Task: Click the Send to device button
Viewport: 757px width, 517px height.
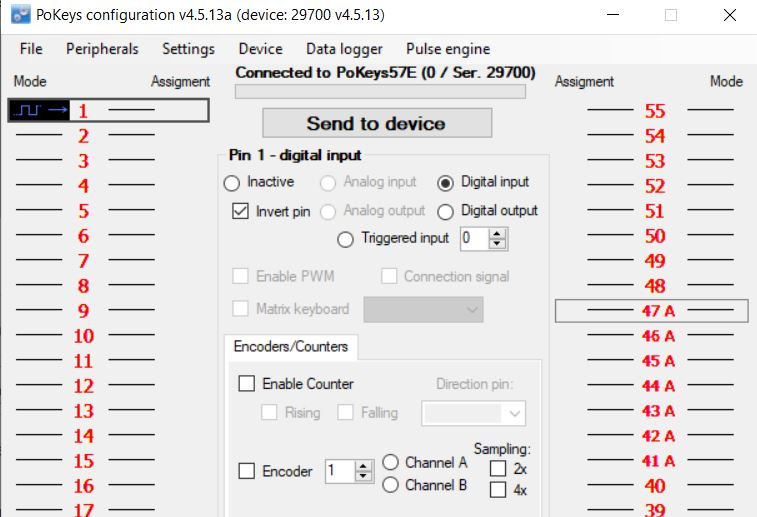Action: [x=377, y=123]
